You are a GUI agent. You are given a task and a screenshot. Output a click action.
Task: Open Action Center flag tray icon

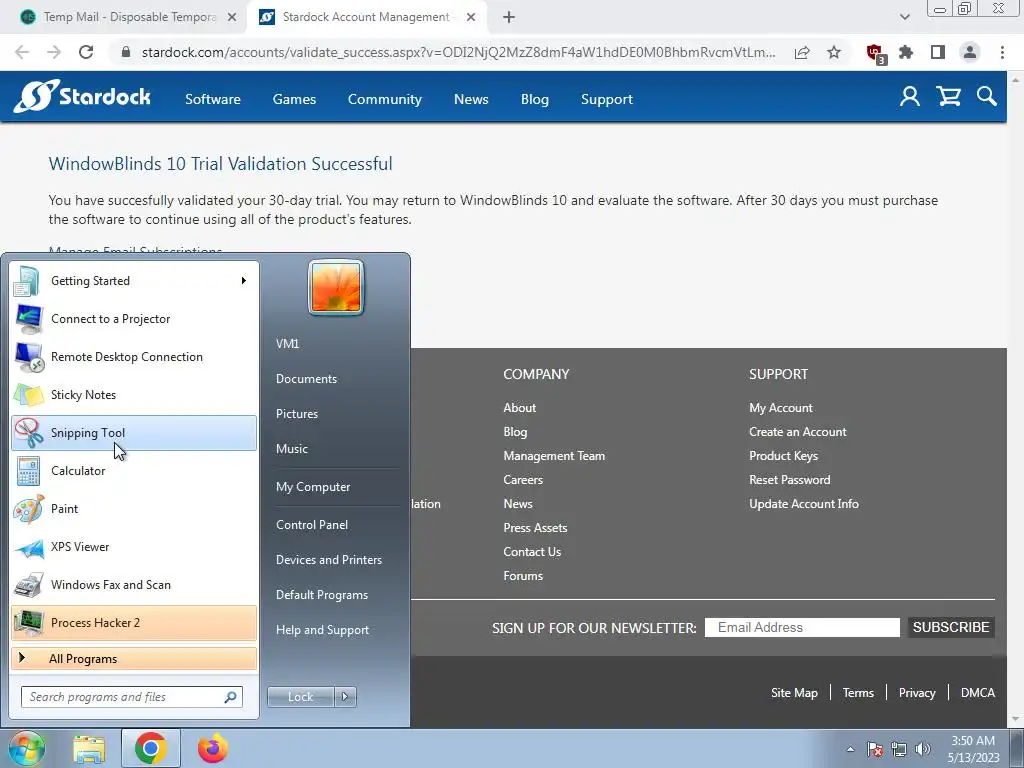[x=874, y=749]
